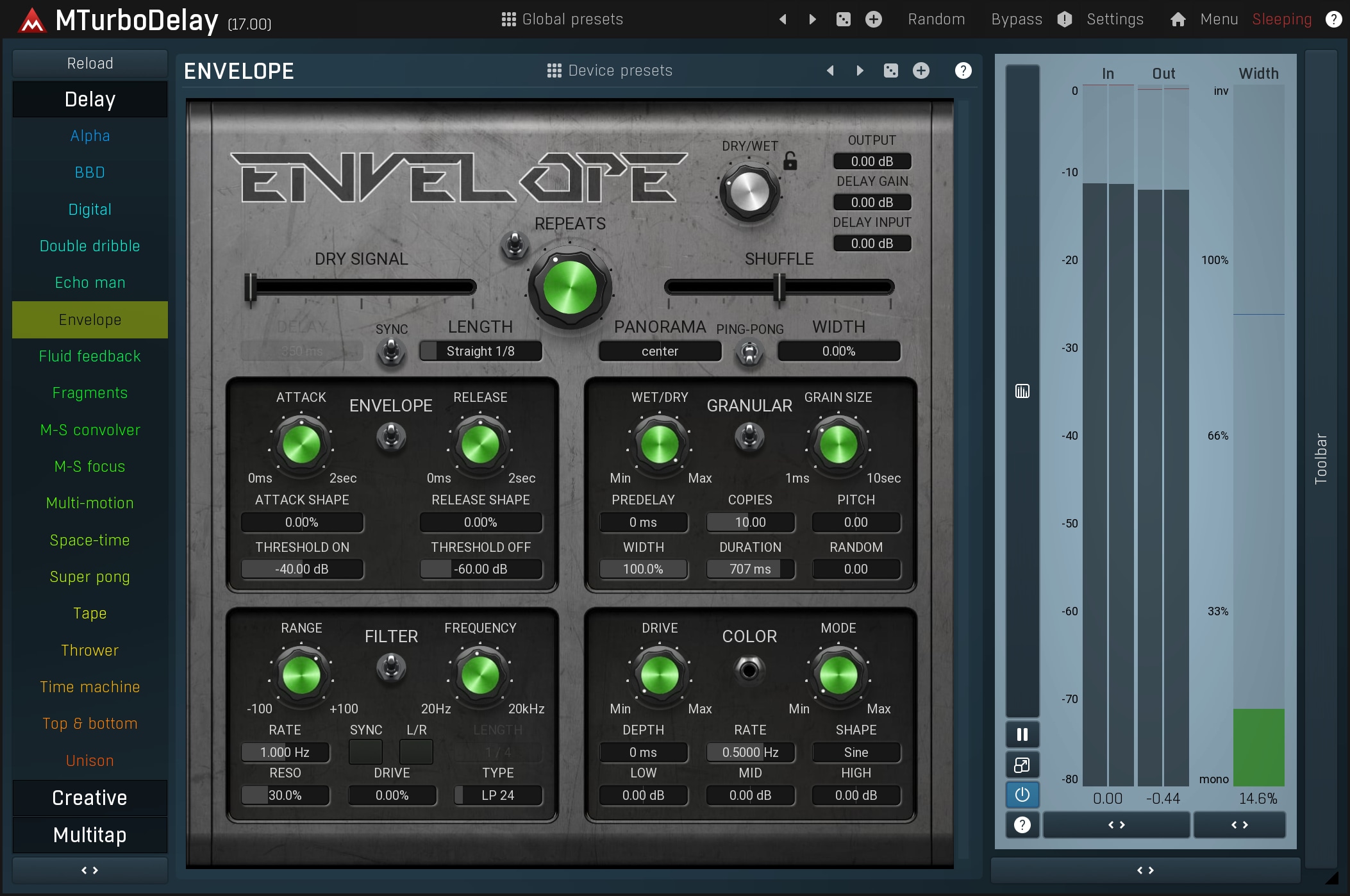Image resolution: width=1350 pixels, height=896 pixels.
Task: Click the meter popup window icon
Action: click(x=1022, y=765)
